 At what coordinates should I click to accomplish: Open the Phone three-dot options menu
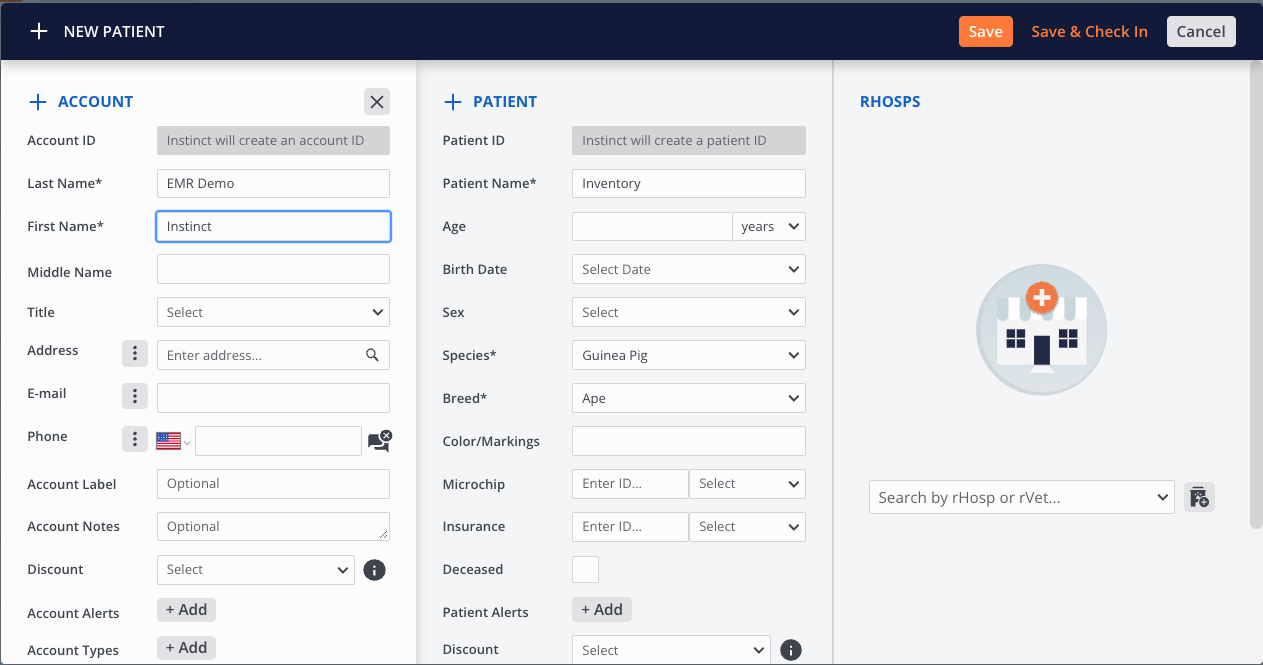(134, 439)
